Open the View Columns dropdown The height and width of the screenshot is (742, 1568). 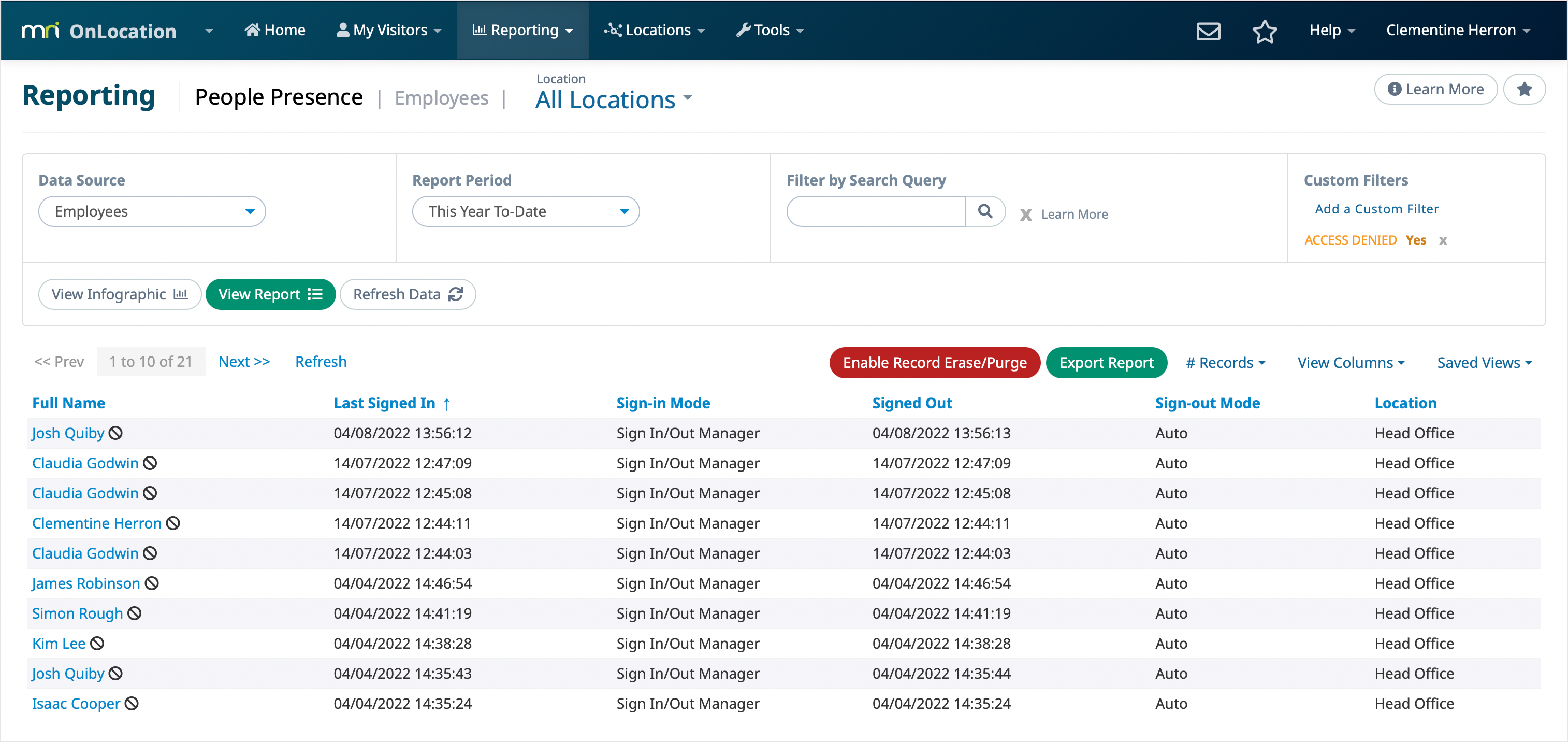click(1351, 363)
